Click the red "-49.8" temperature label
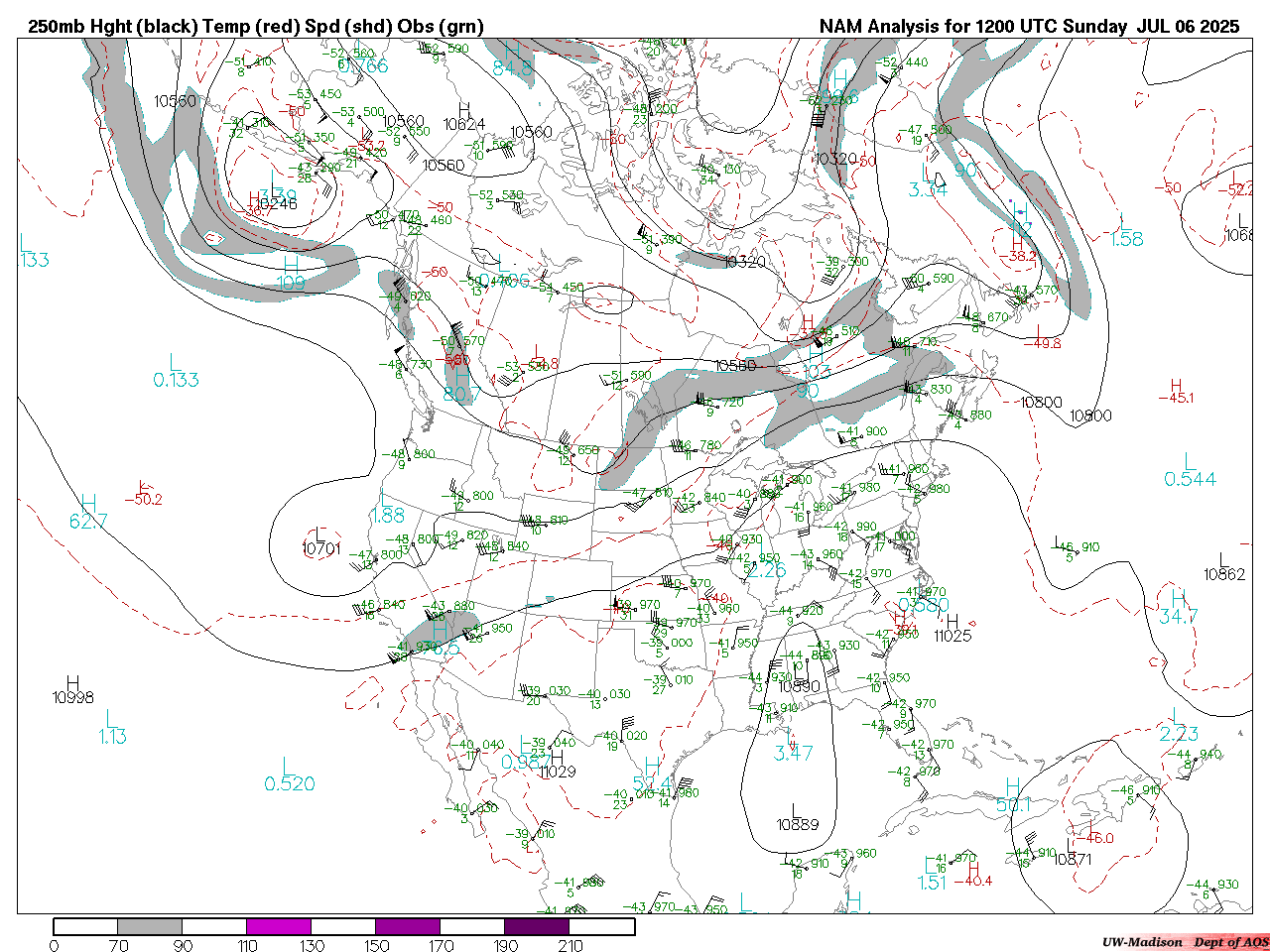 (1044, 343)
